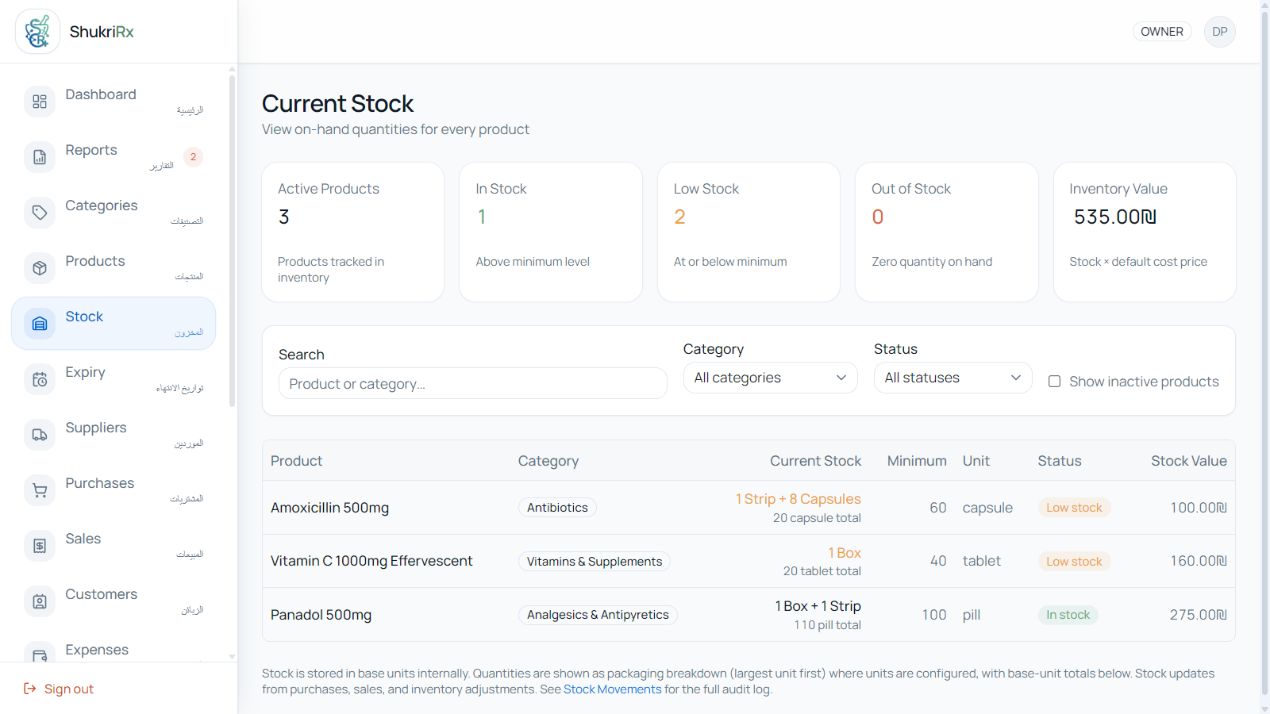Click the ShukriRx logo icon
Image resolution: width=1270 pixels, height=714 pixels.
tap(38, 32)
